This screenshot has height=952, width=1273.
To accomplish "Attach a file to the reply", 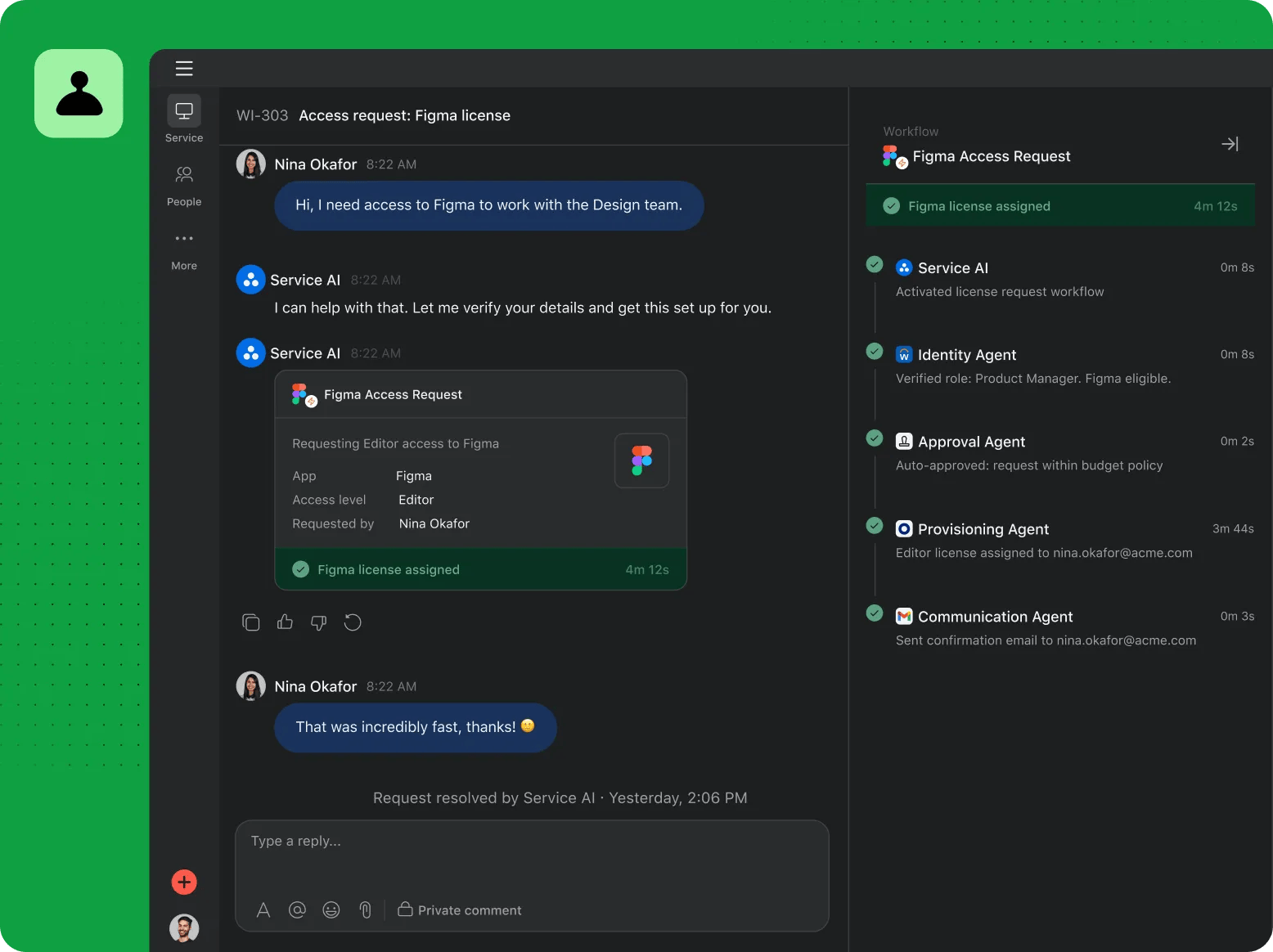I will (366, 910).
